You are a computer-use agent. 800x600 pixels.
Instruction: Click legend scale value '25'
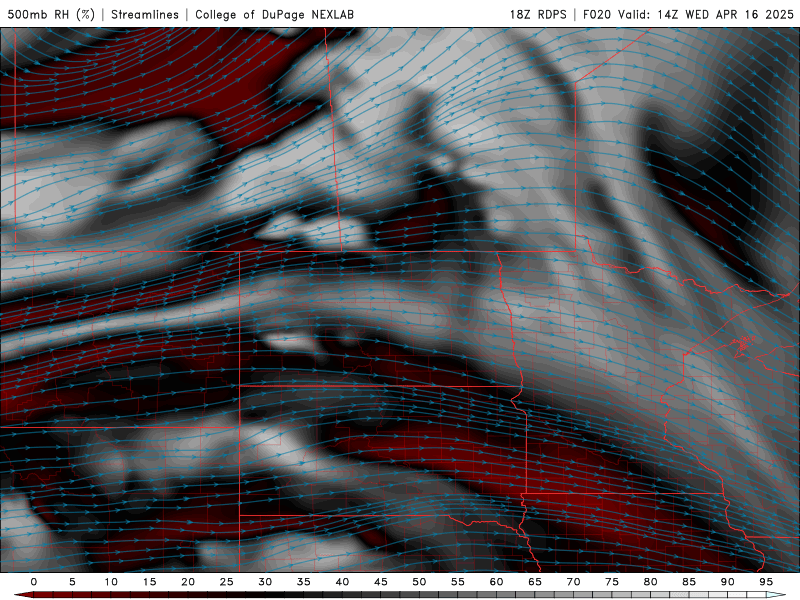click(227, 582)
